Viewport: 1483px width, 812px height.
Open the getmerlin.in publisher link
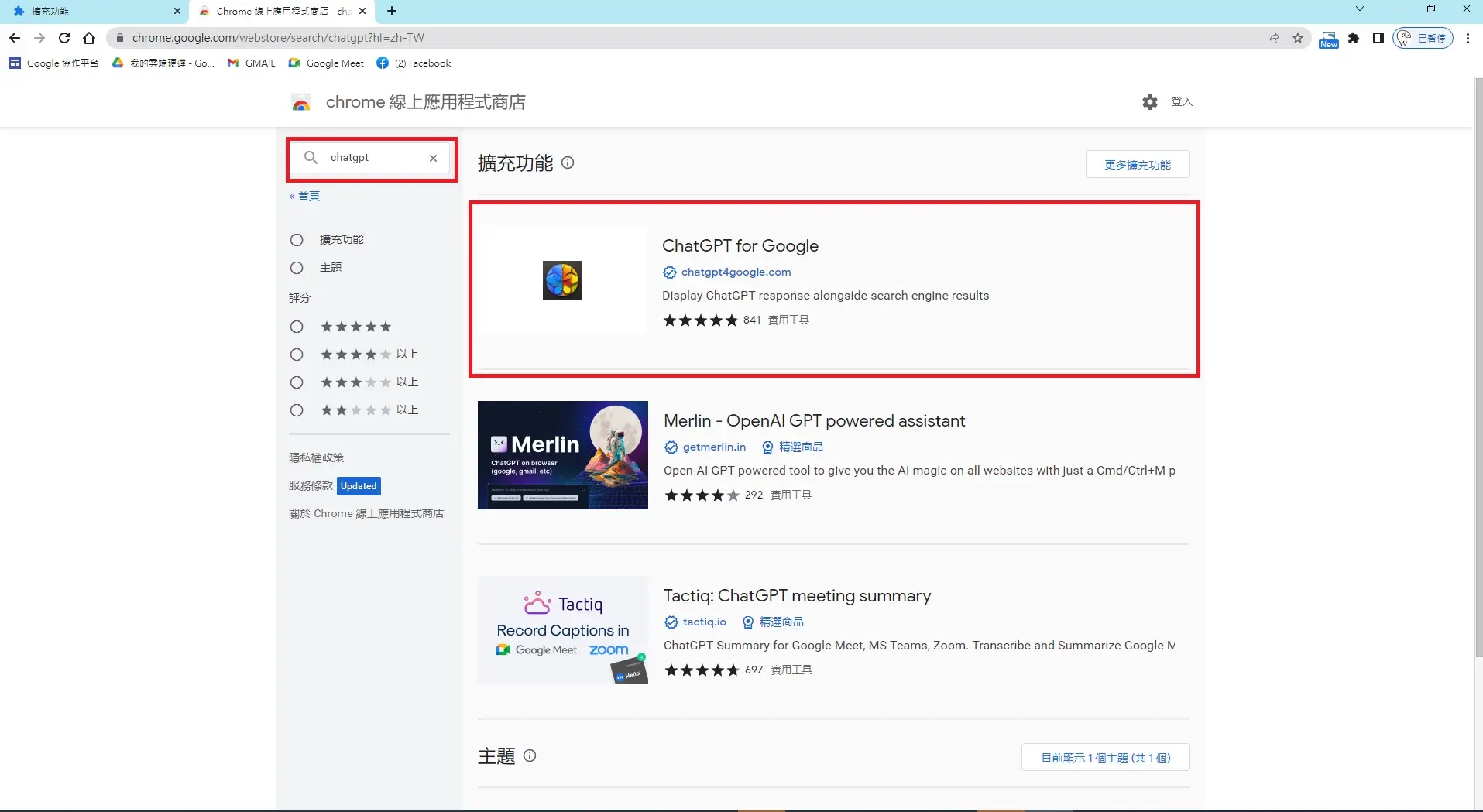(x=714, y=447)
